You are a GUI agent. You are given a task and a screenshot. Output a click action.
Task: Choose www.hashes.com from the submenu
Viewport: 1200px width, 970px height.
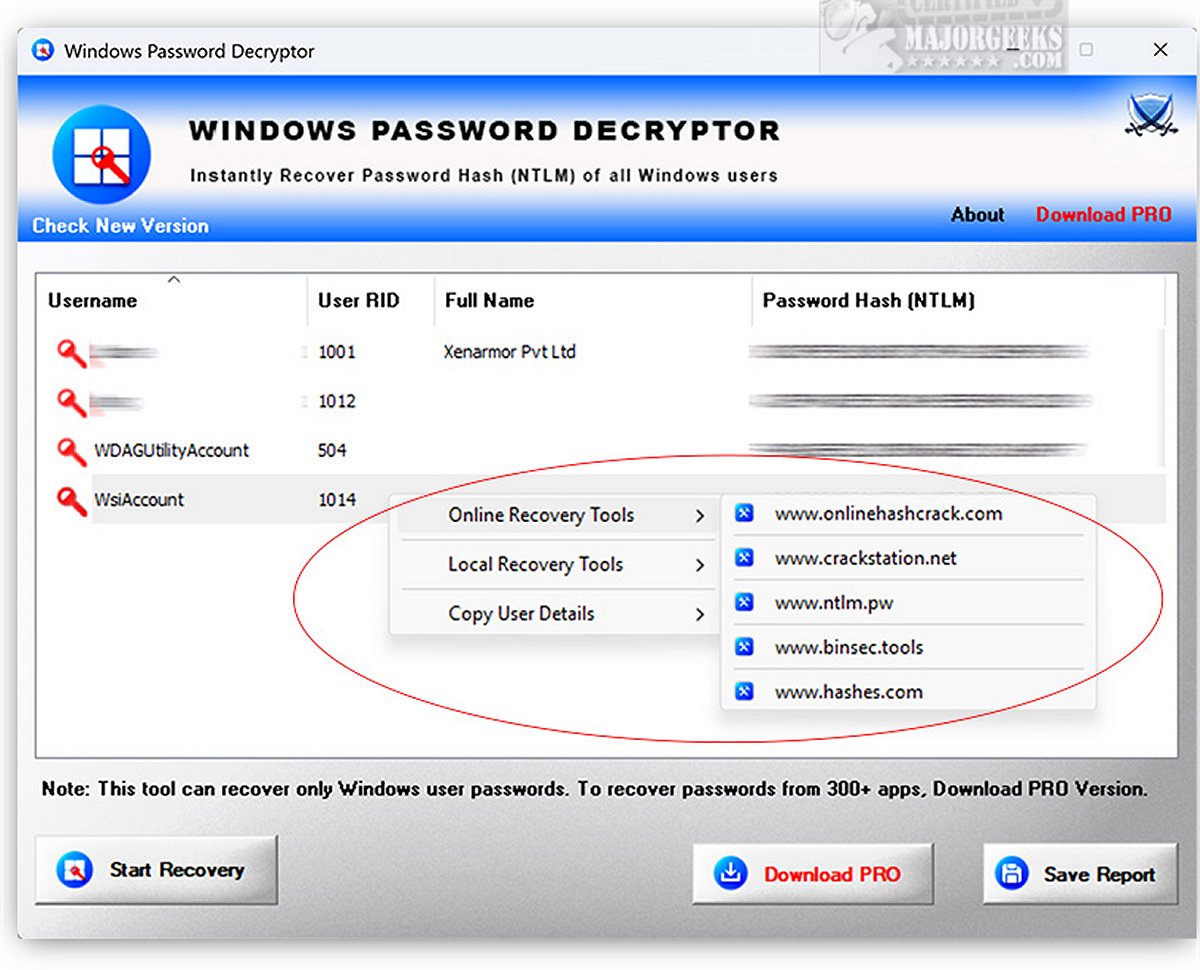[908, 691]
